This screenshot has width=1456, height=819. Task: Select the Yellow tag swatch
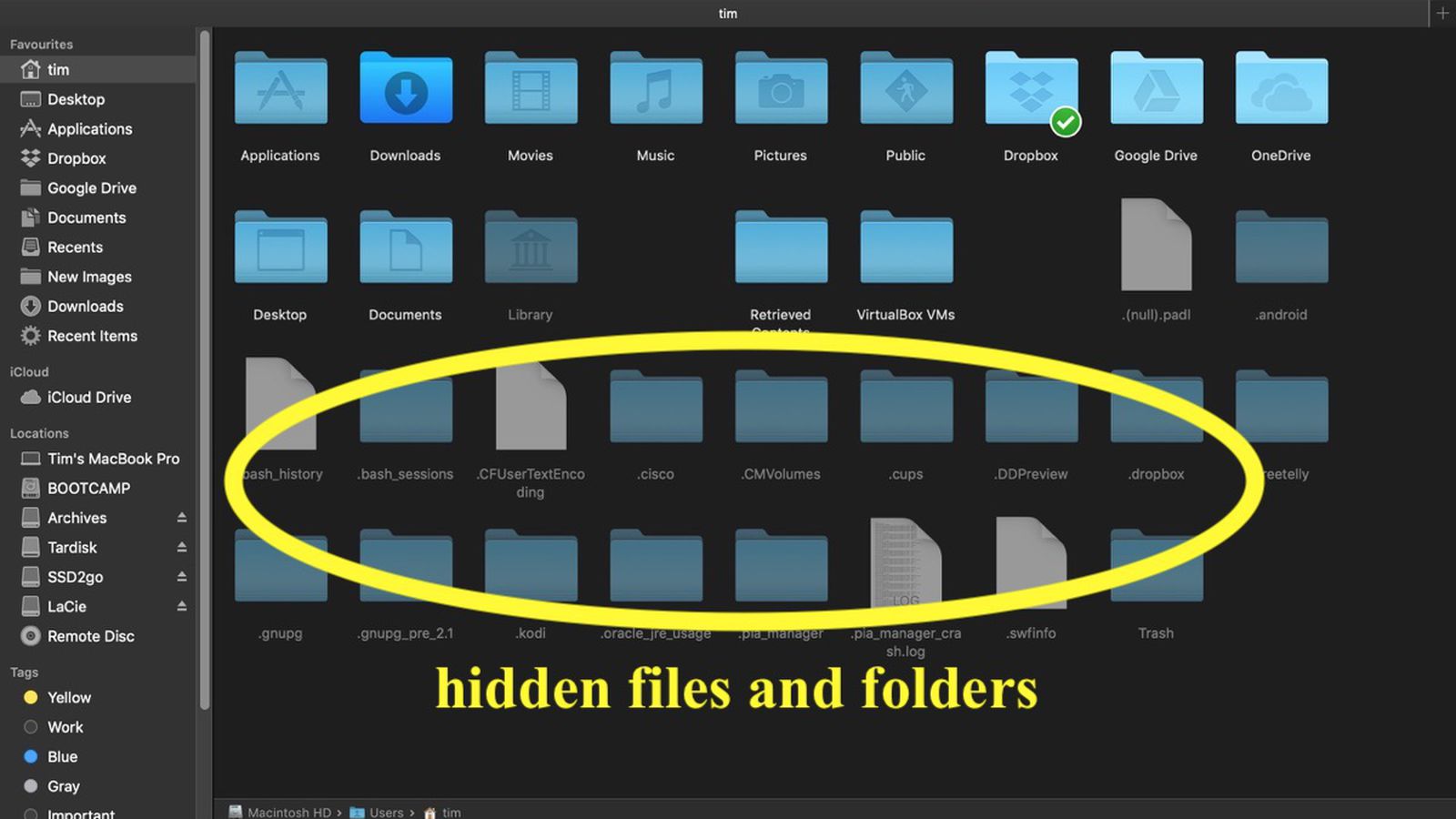pyautogui.click(x=30, y=697)
